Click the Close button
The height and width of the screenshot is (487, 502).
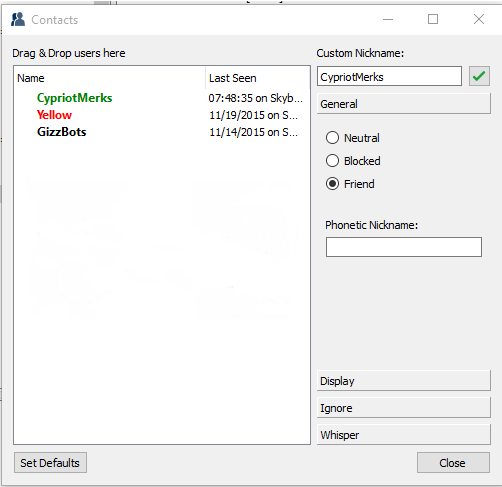click(453, 463)
